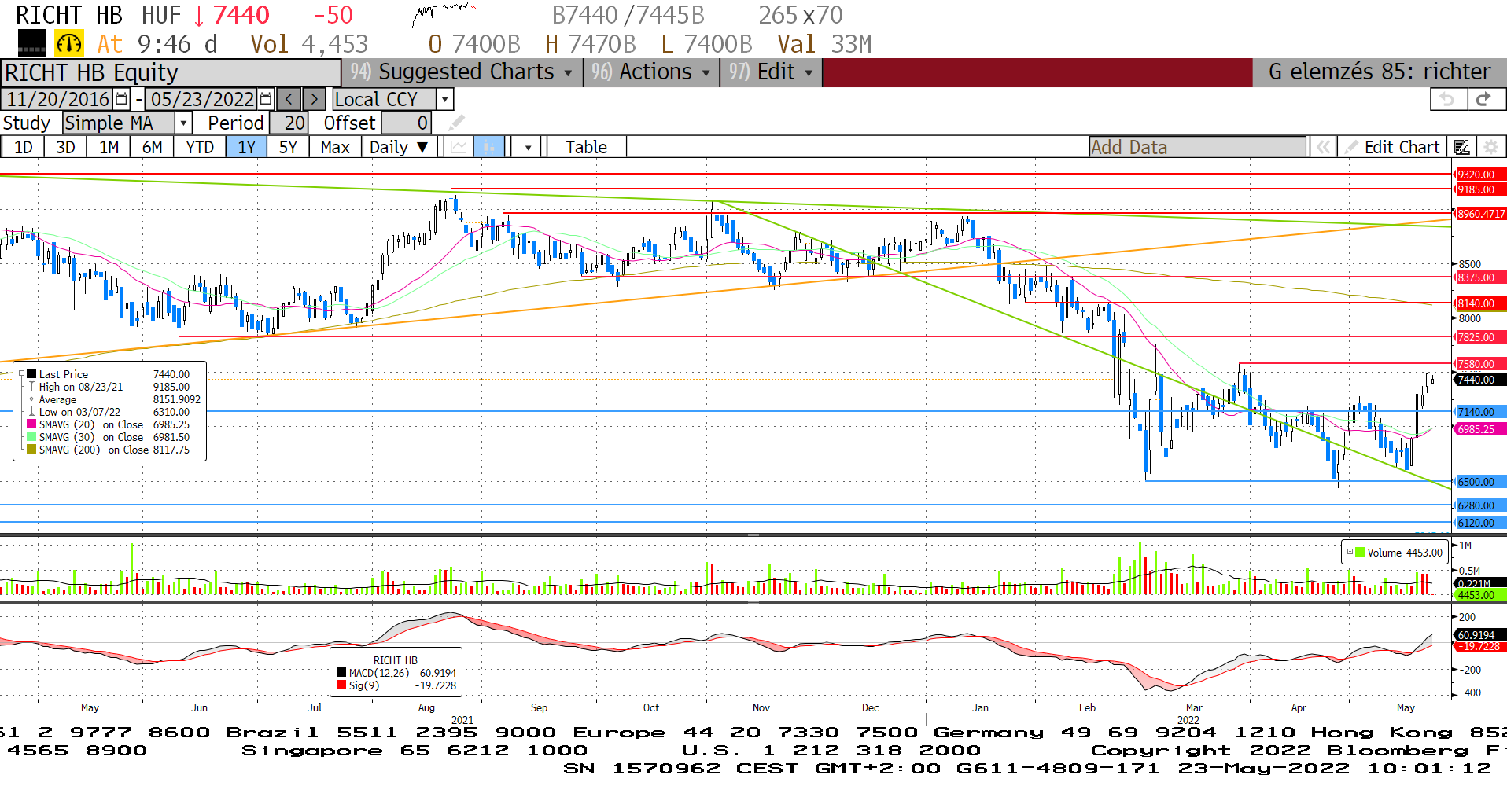Screen dimensions: 1507x812
Task: Shift date range backward with left arrow
Action: (289, 99)
